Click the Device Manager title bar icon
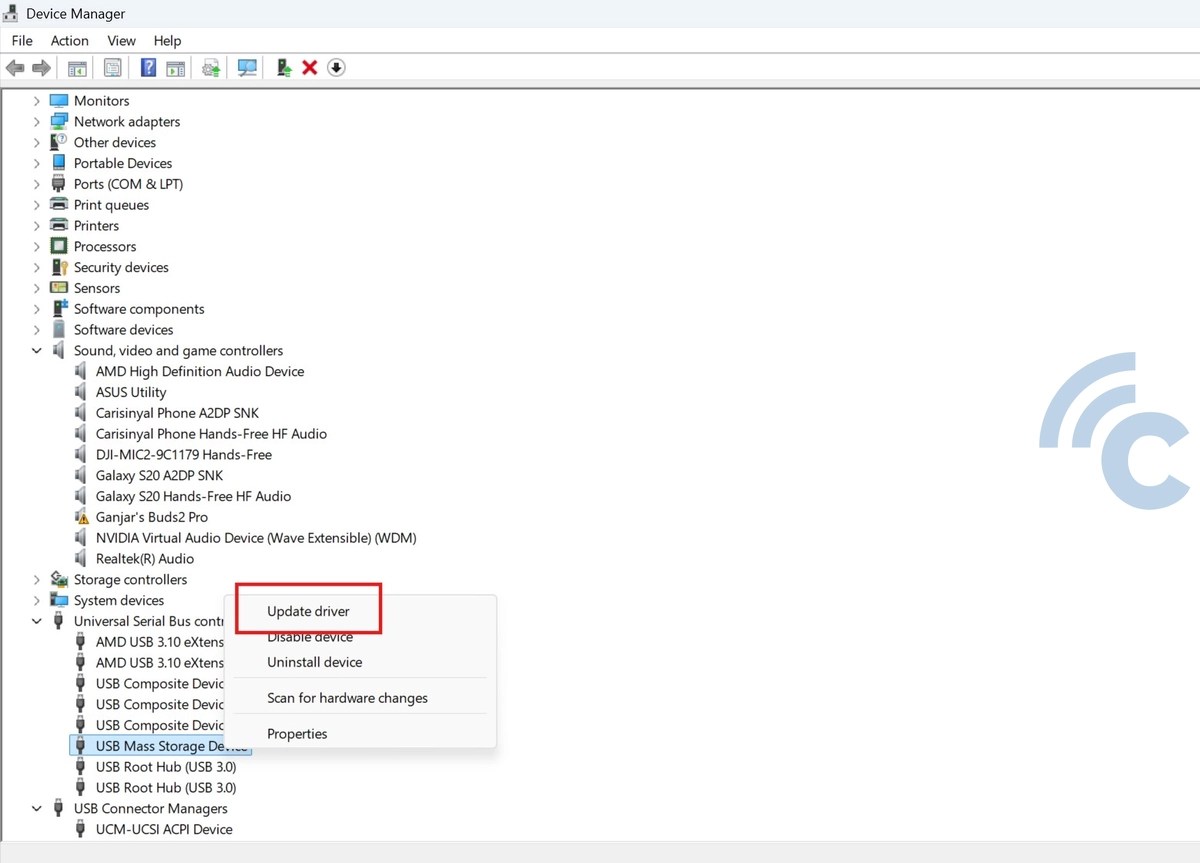1200x863 pixels. click(12, 13)
